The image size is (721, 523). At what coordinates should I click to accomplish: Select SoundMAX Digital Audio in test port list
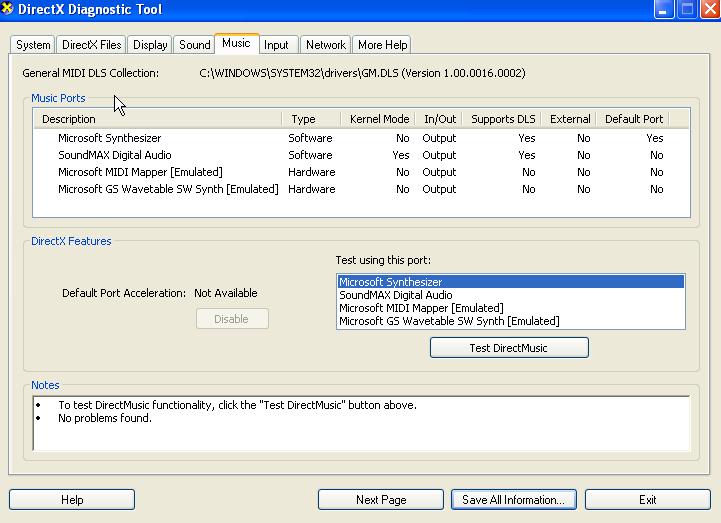tap(395, 295)
